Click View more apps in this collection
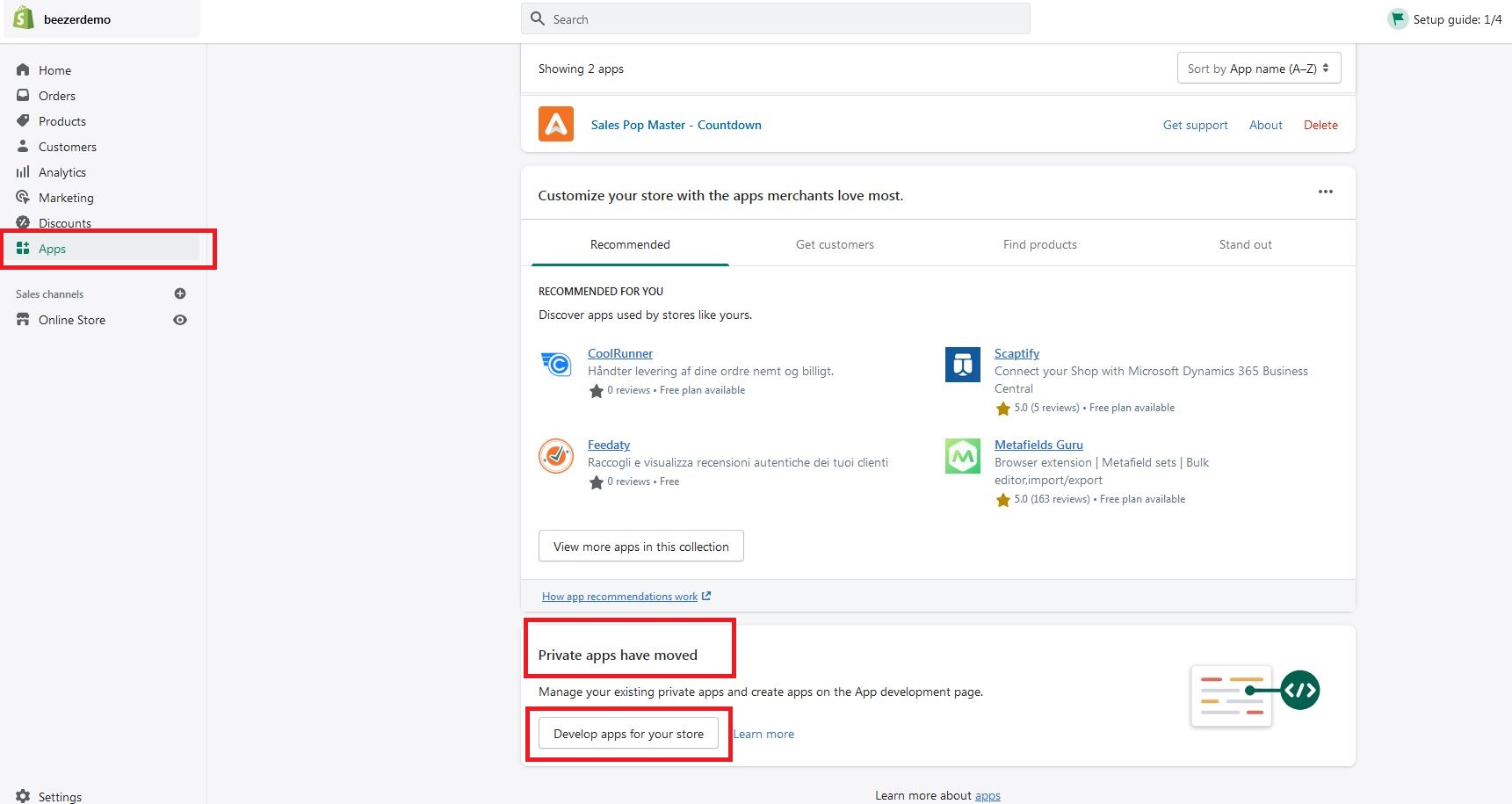 coord(640,547)
